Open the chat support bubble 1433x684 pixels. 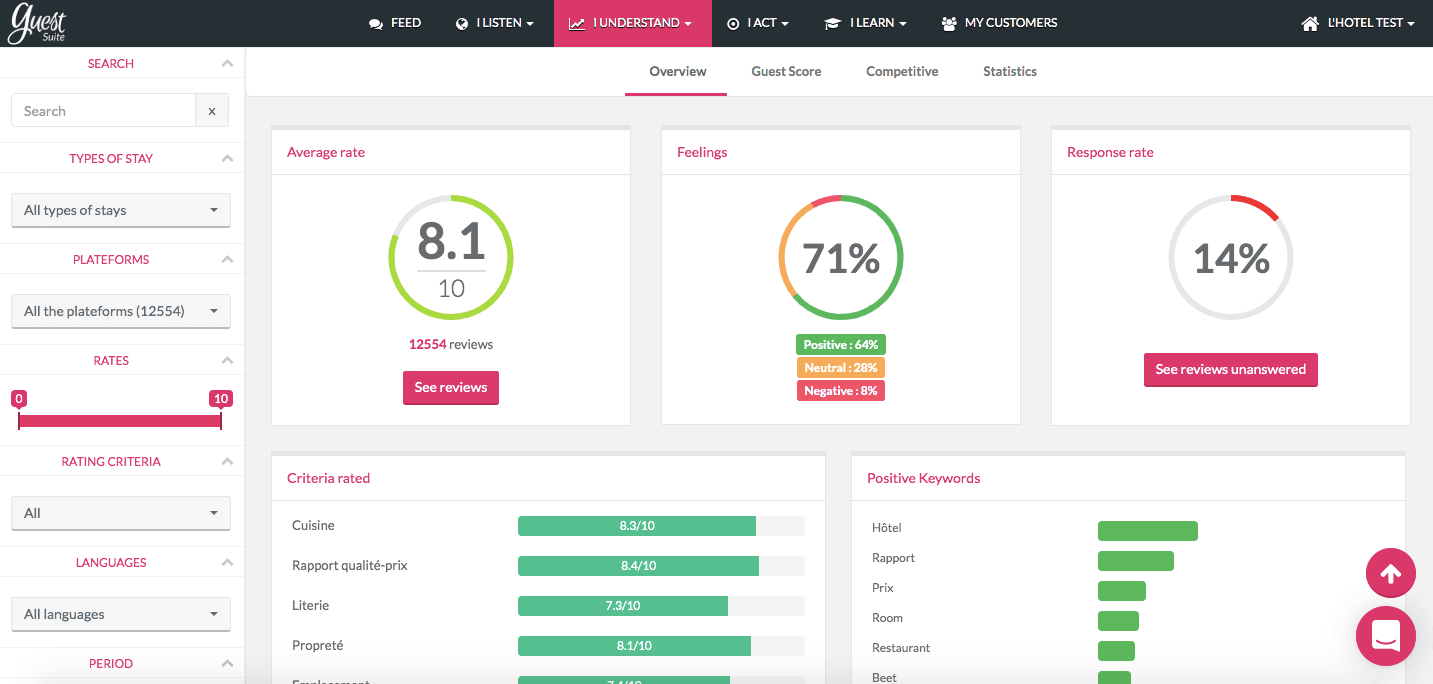[1385, 635]
